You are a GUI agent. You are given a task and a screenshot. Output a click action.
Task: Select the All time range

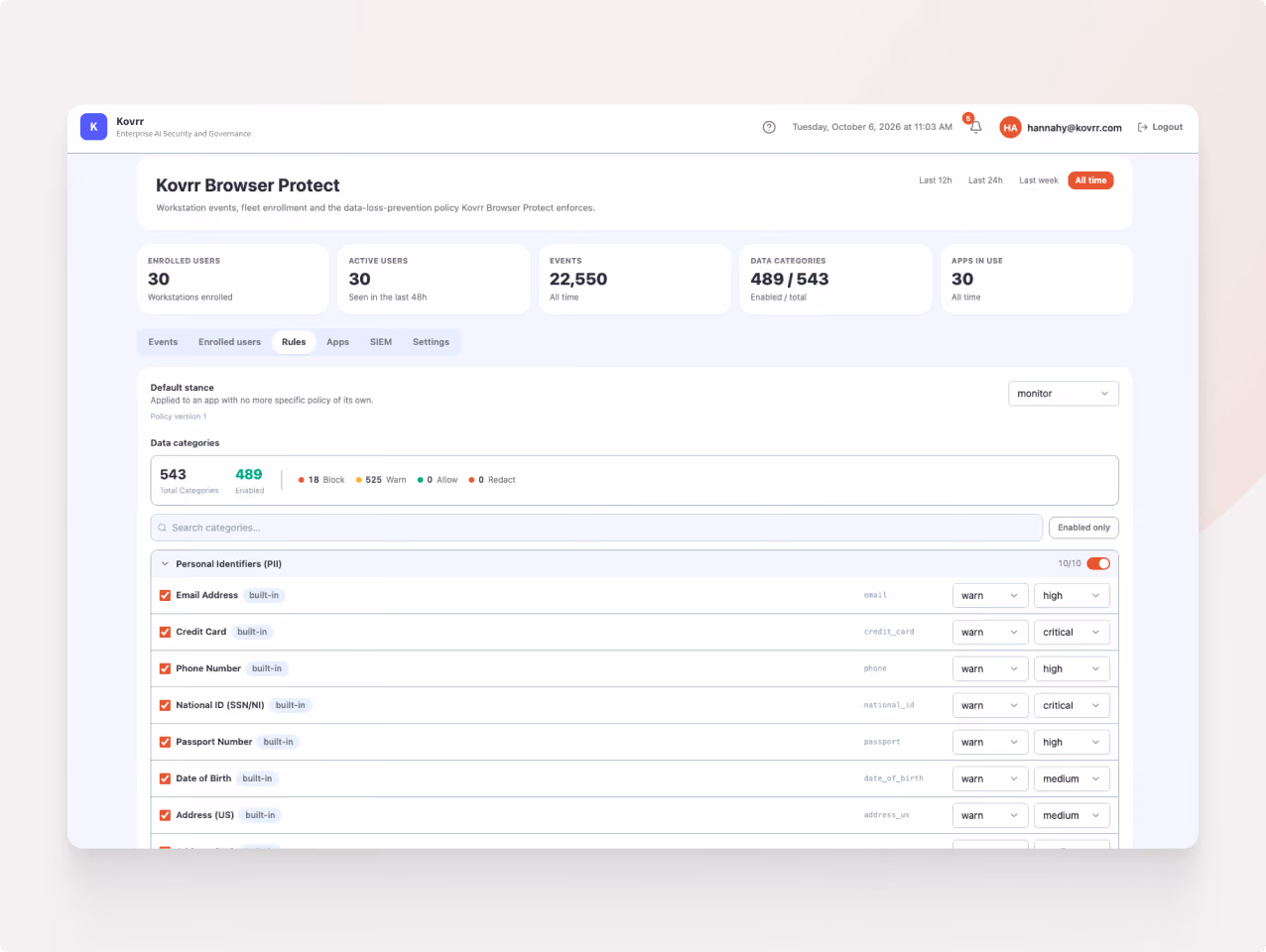[1090, 180]
